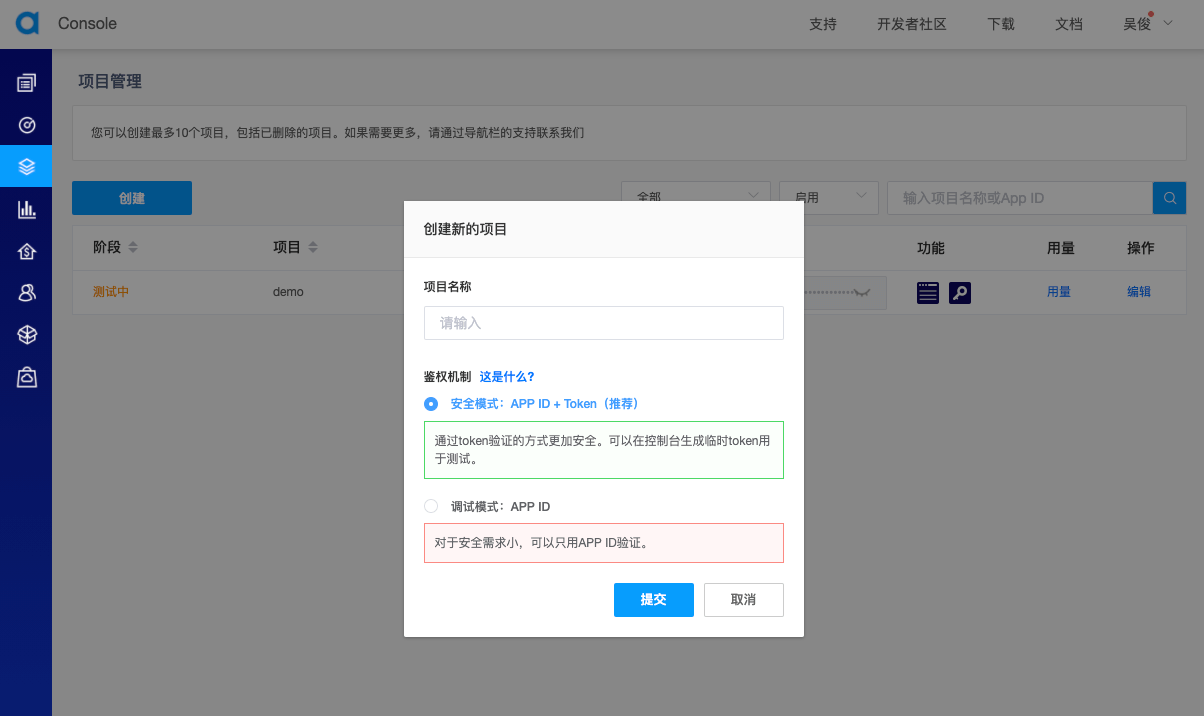The width and height of the screenshot is (1204, 716).
Task: Click the 用量 column header
Action: (x=1061, y=248)
